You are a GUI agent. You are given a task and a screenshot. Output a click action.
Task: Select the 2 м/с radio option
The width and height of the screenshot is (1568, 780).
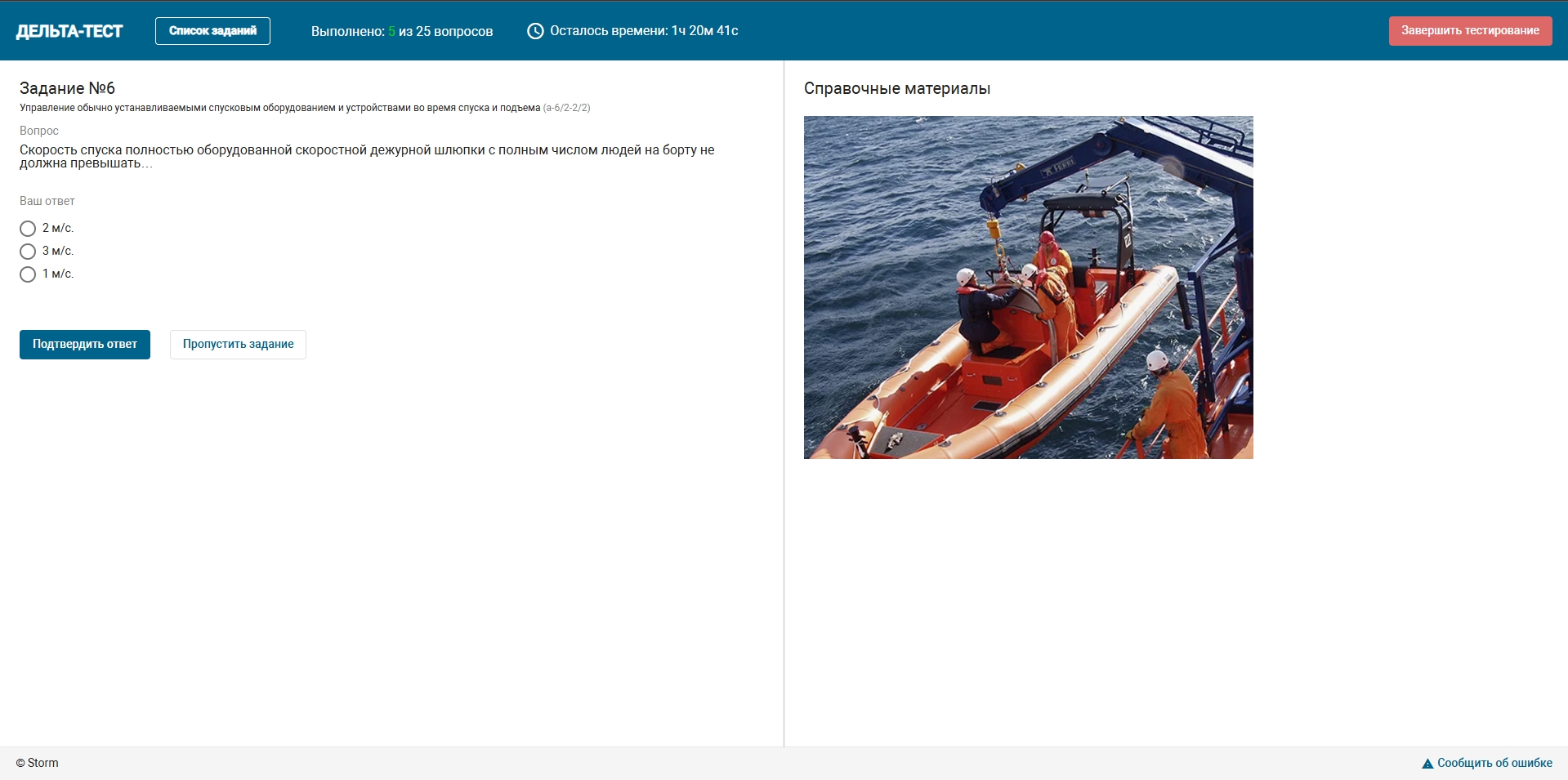tap(28, 229)
